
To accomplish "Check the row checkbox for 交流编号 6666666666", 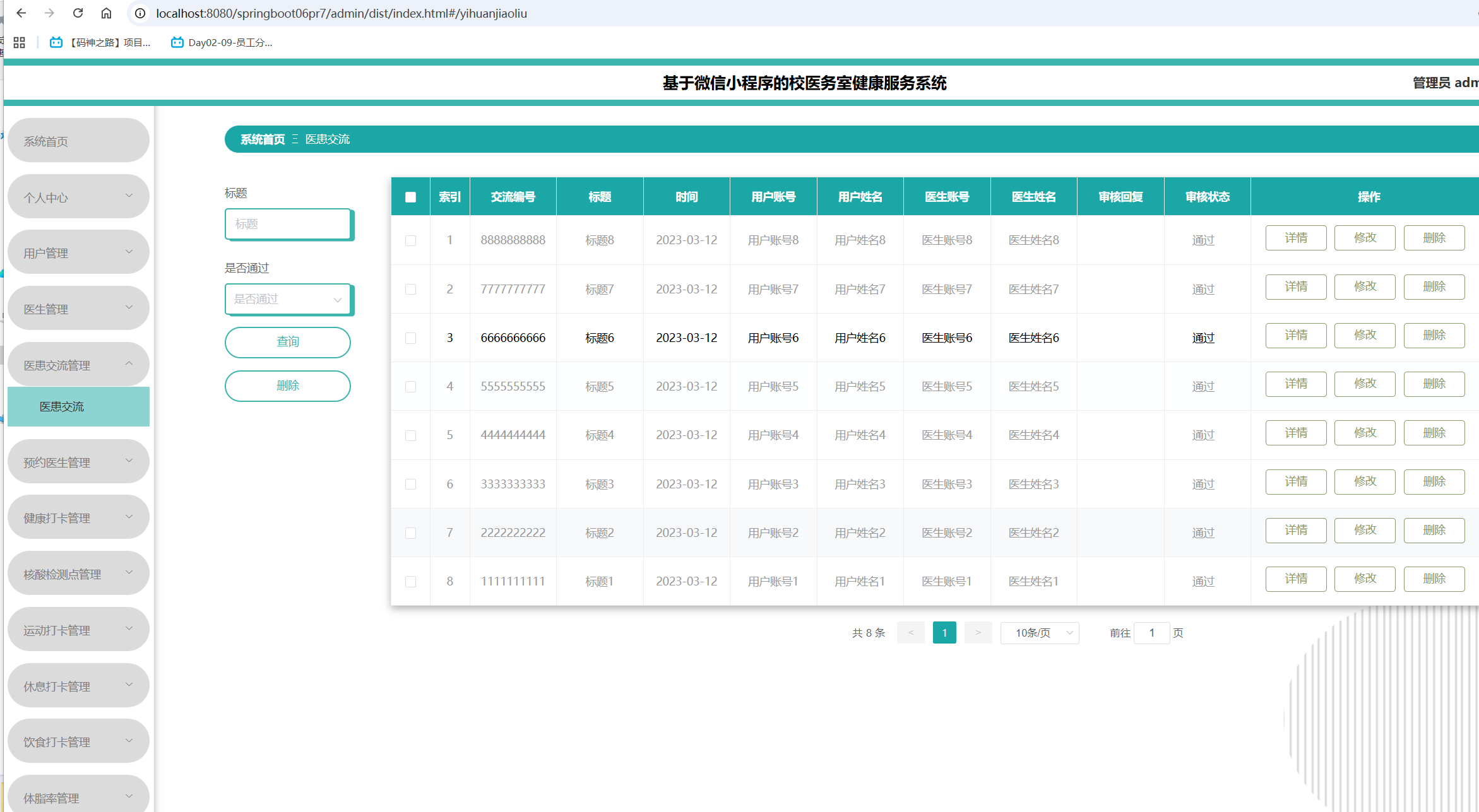I will [411, 338].
